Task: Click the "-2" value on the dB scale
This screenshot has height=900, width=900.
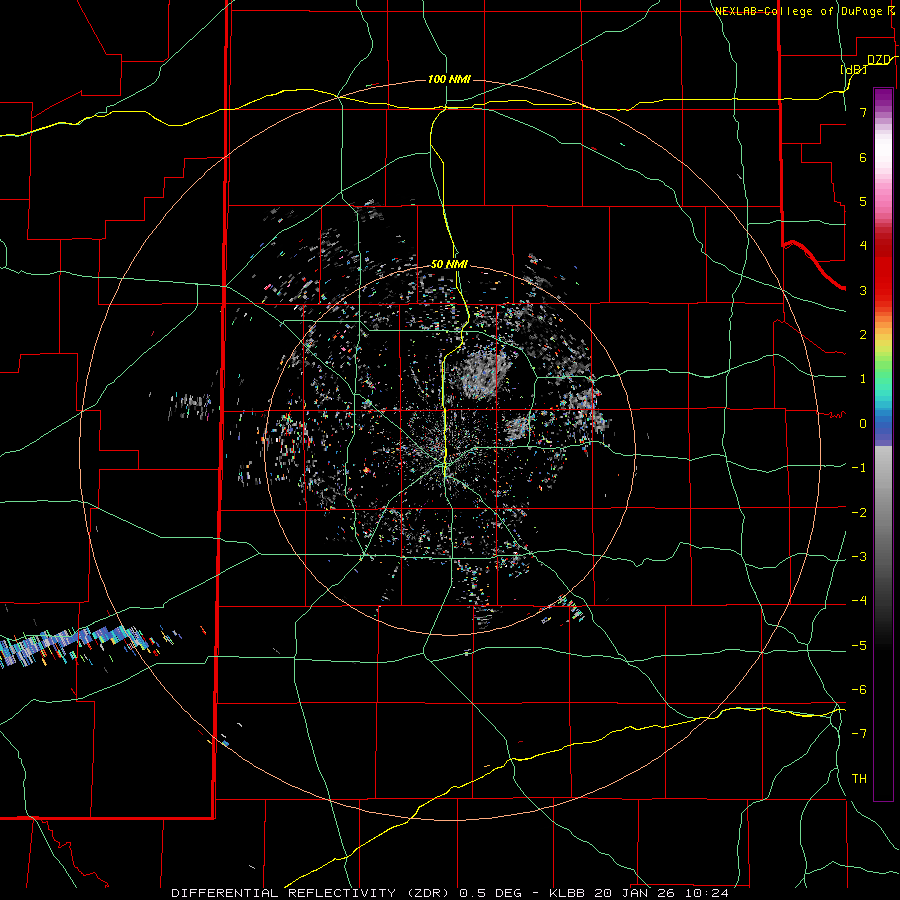Action: 859,513
